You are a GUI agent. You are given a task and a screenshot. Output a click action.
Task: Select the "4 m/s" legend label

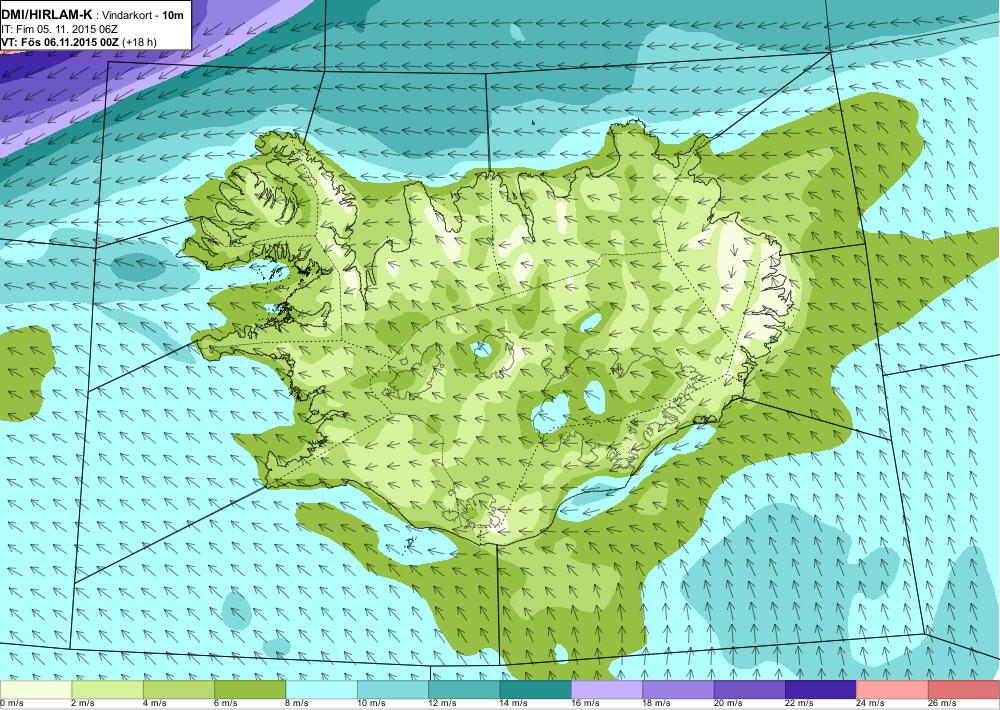pyautogui.click(x=155, y=703)
